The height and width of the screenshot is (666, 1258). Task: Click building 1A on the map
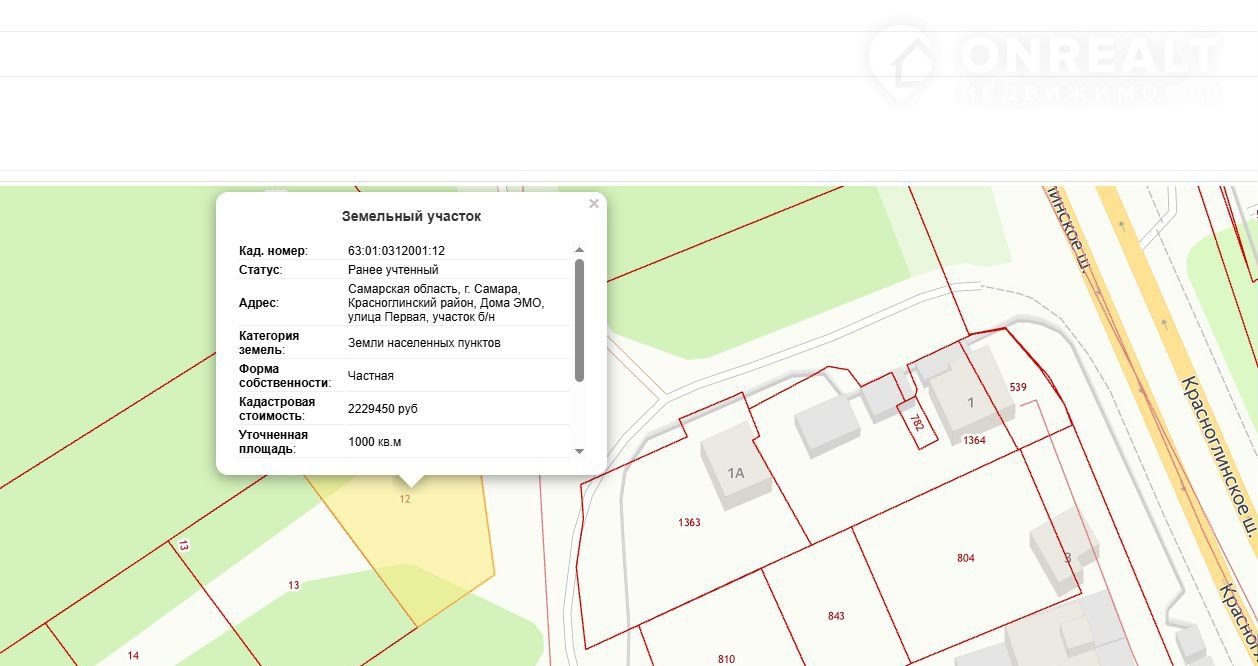tap(736, 472)
